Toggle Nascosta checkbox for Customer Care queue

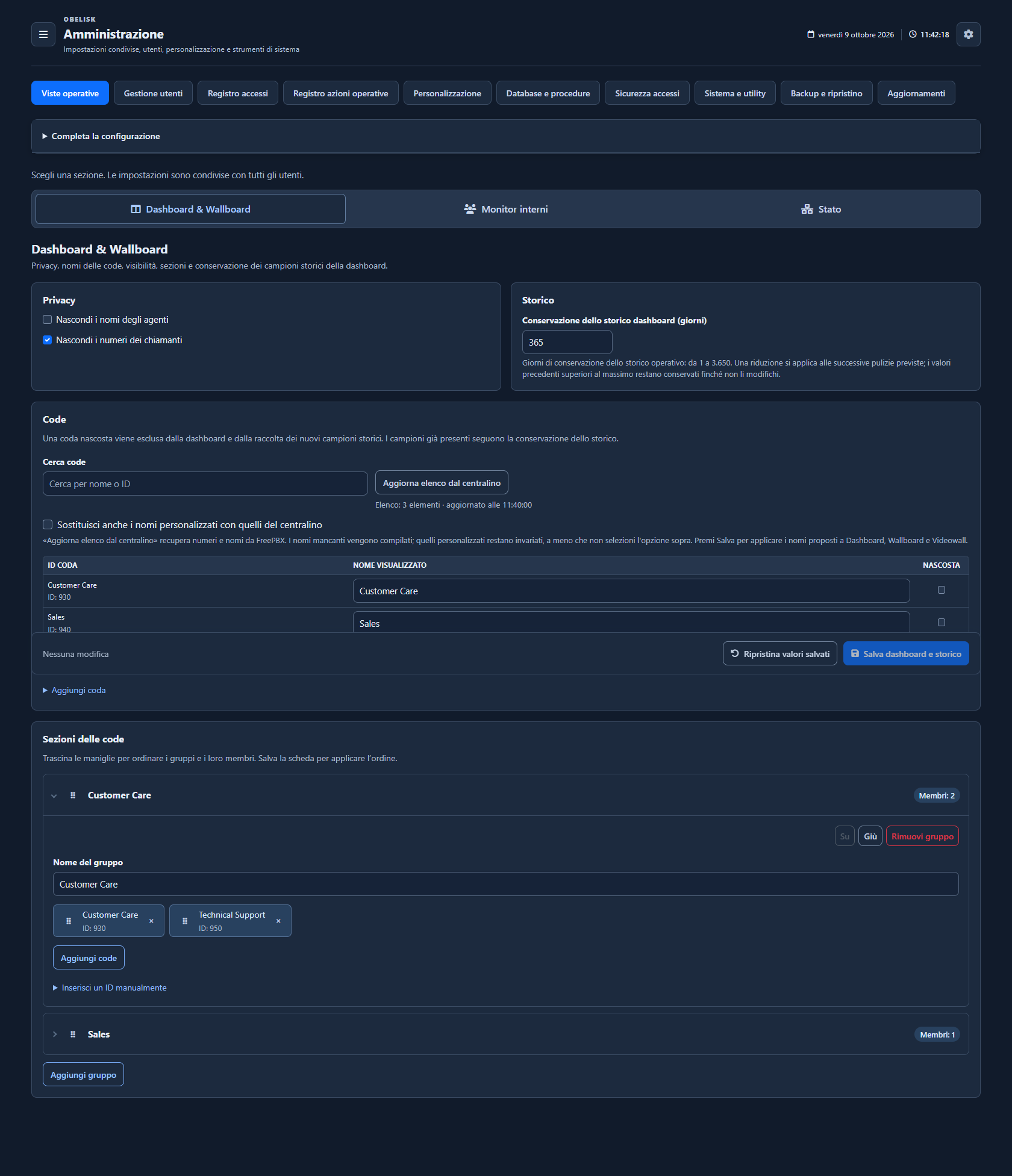(942, 590)
